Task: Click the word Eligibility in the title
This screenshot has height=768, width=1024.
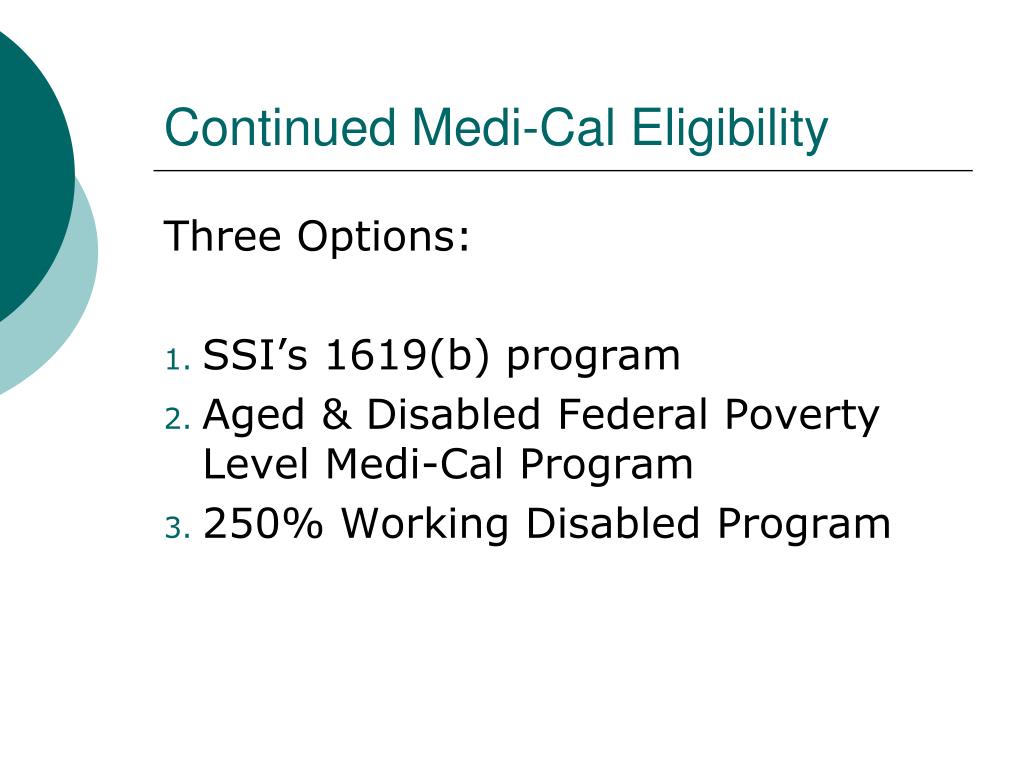Action: click(730, 129)
